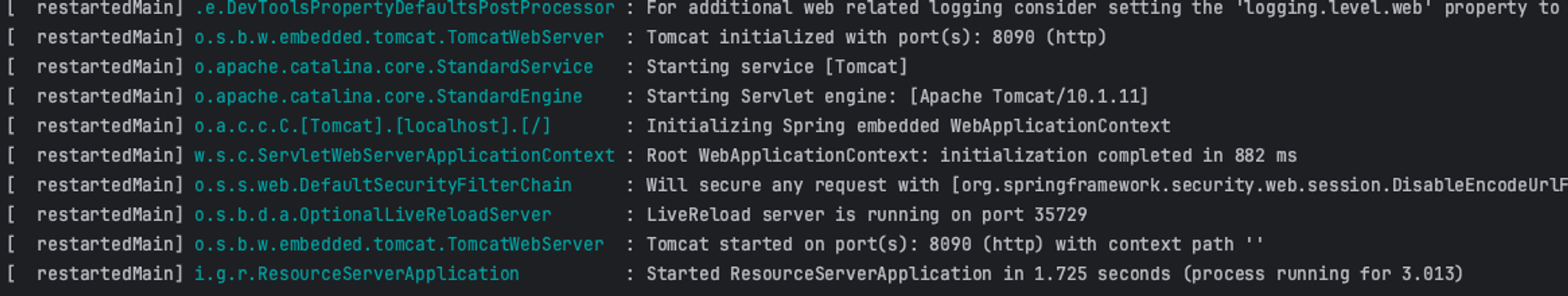
Task: Click the o.a.c.c.C.[Tomcat].[localhost].[/] logger name
Action: (x=372, y=126)
